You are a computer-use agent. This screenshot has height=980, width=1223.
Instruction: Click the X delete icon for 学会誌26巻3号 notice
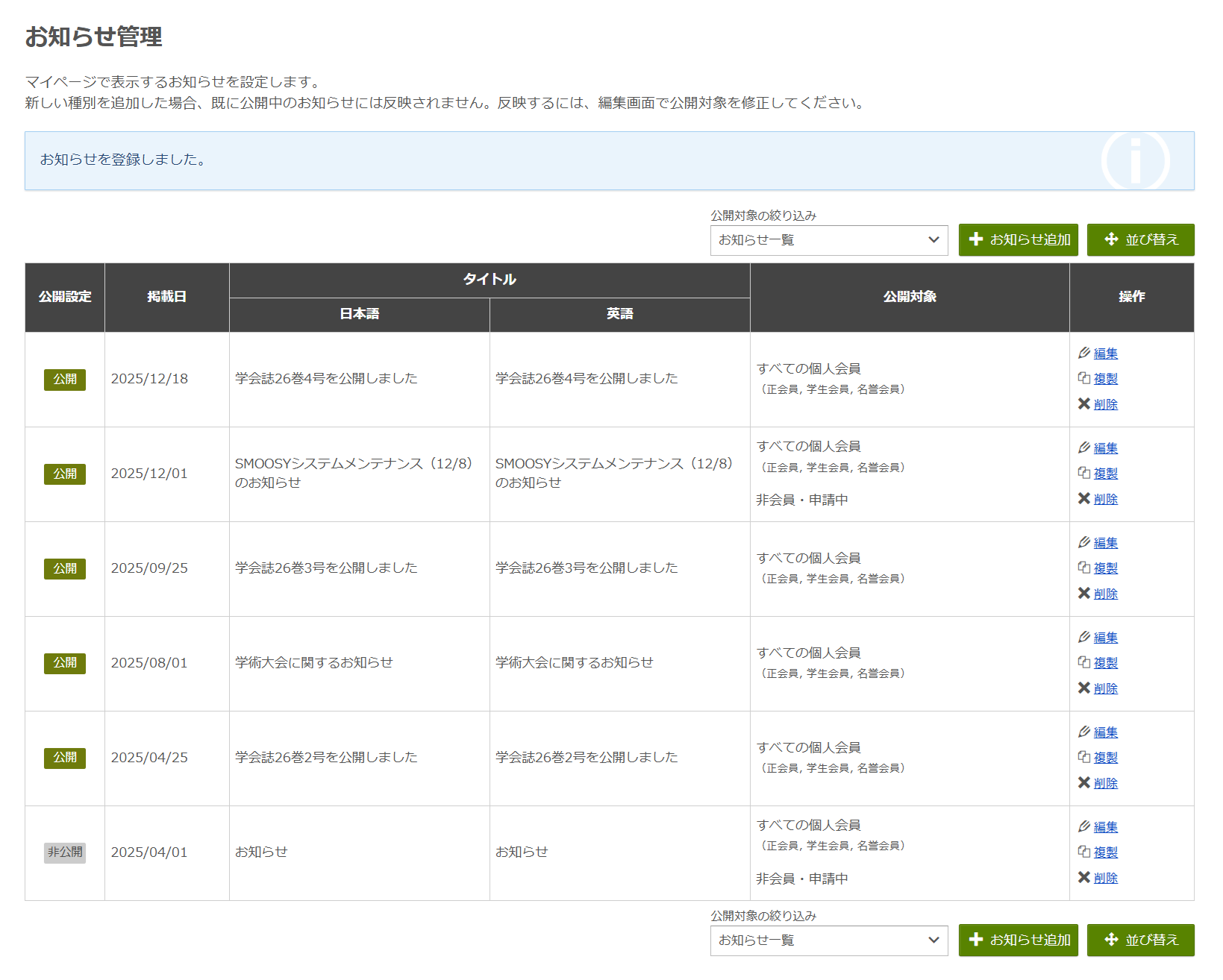click(x=1086, y=594)
